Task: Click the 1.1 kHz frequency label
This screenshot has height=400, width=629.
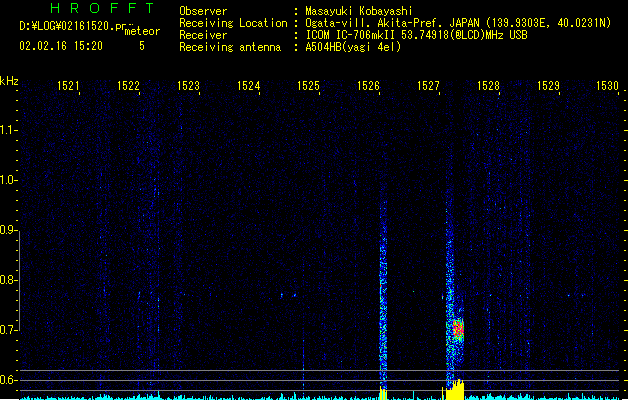Action: click(x=8, y=130)
